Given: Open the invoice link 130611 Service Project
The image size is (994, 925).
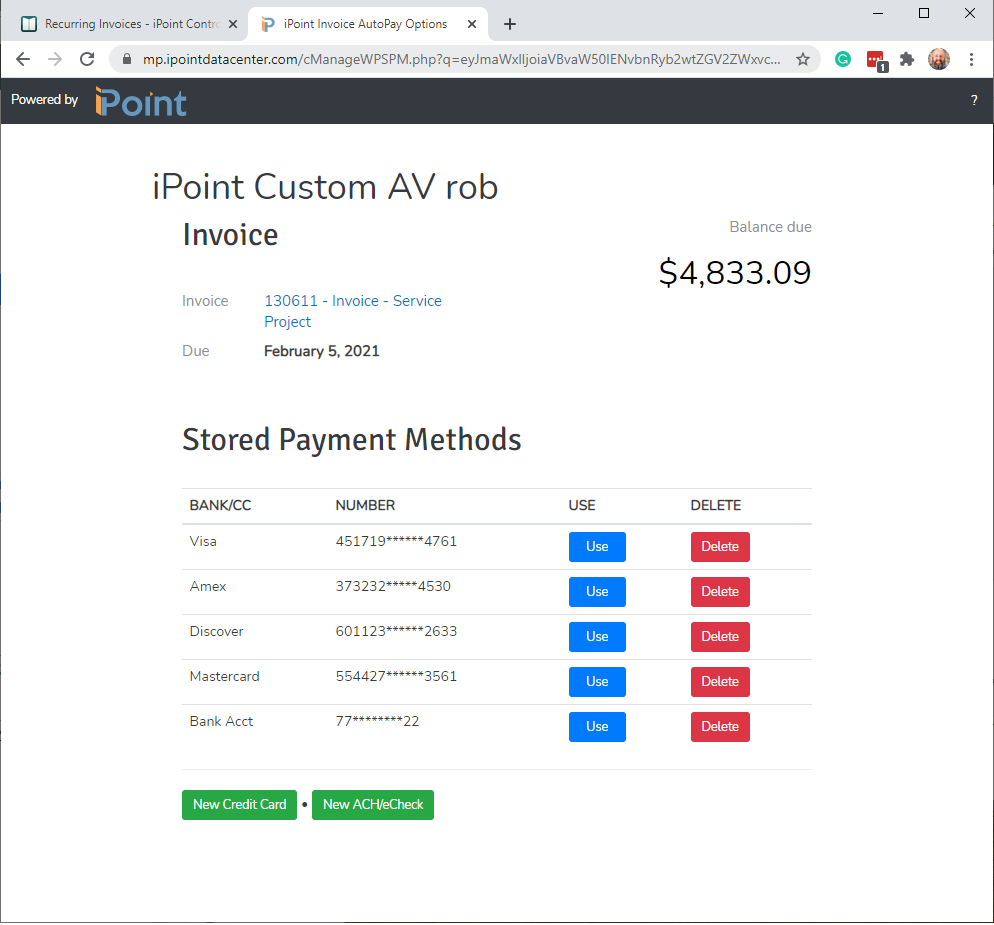Looking at the screenshot, I should 352,300.
